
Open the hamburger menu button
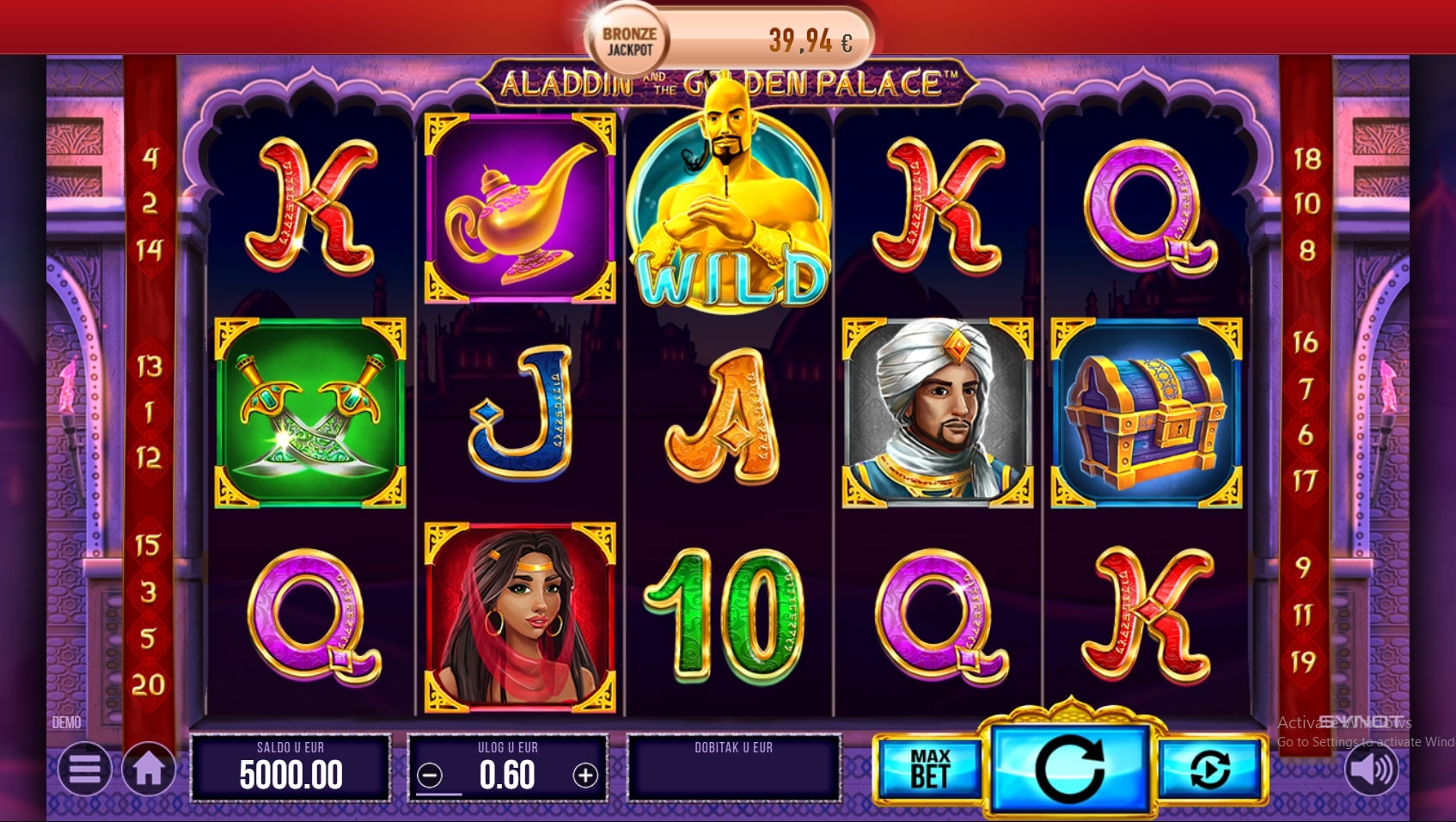84,769
